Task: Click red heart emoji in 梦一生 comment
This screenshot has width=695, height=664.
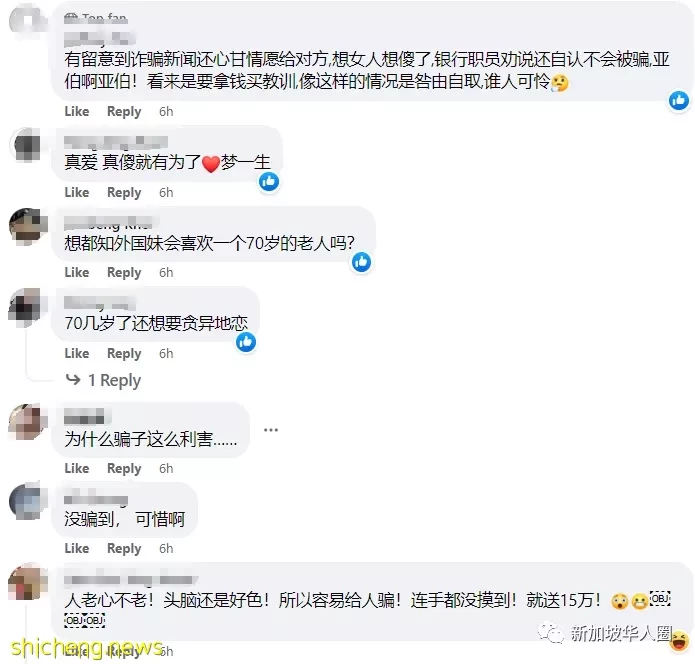Action: [211, 164]
